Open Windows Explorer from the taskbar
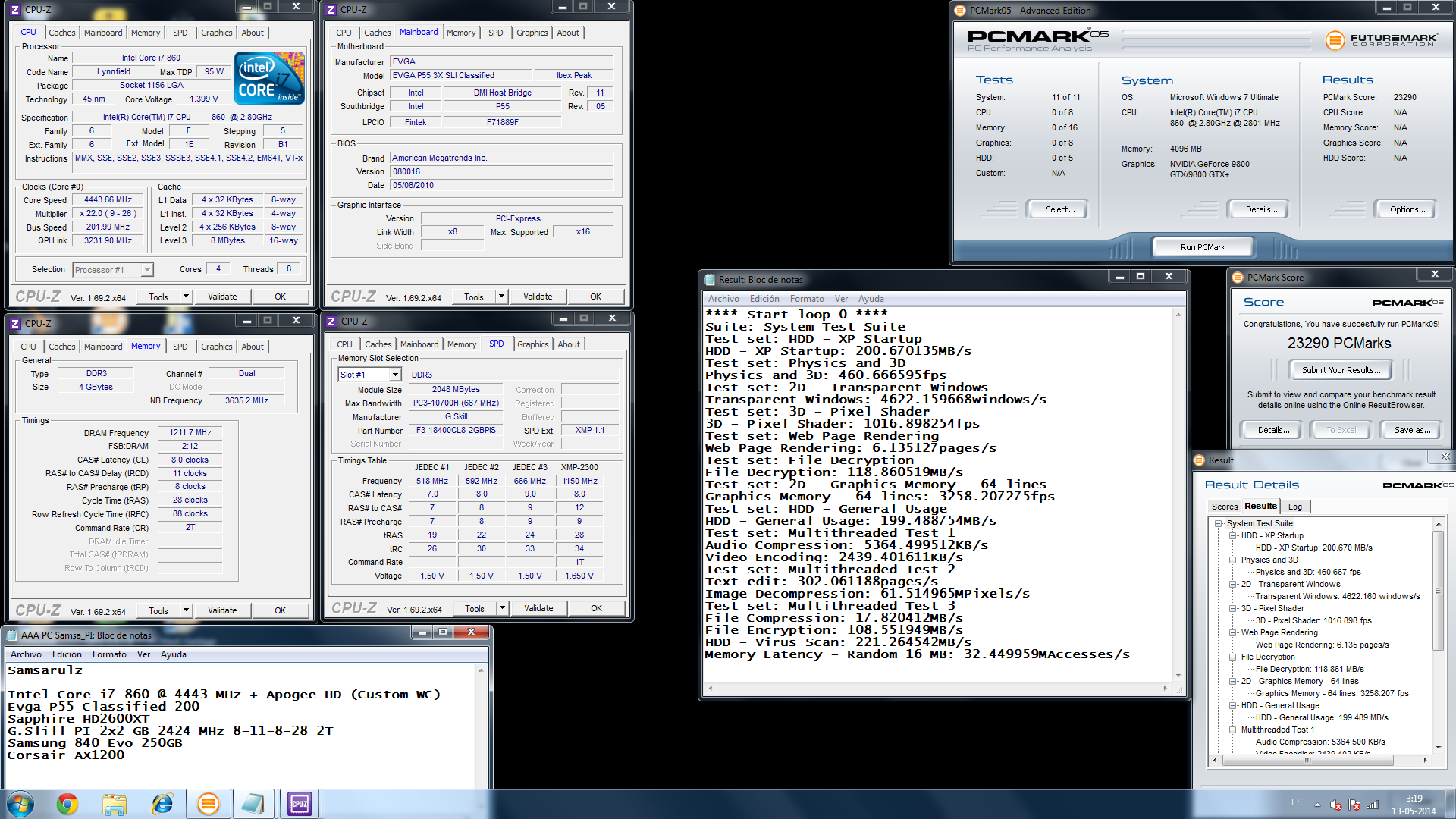The width and height of the screenshot is (1456, 819). (x=115, y=804)
